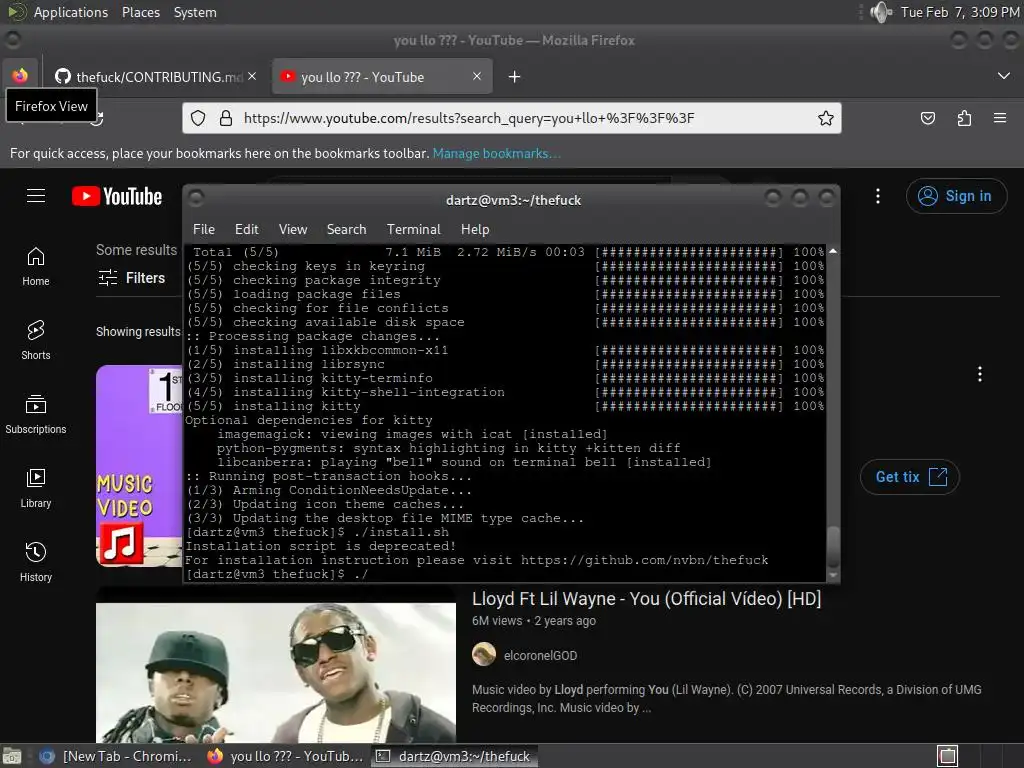Open YouTube settings three-dot menu

point(878,196)
